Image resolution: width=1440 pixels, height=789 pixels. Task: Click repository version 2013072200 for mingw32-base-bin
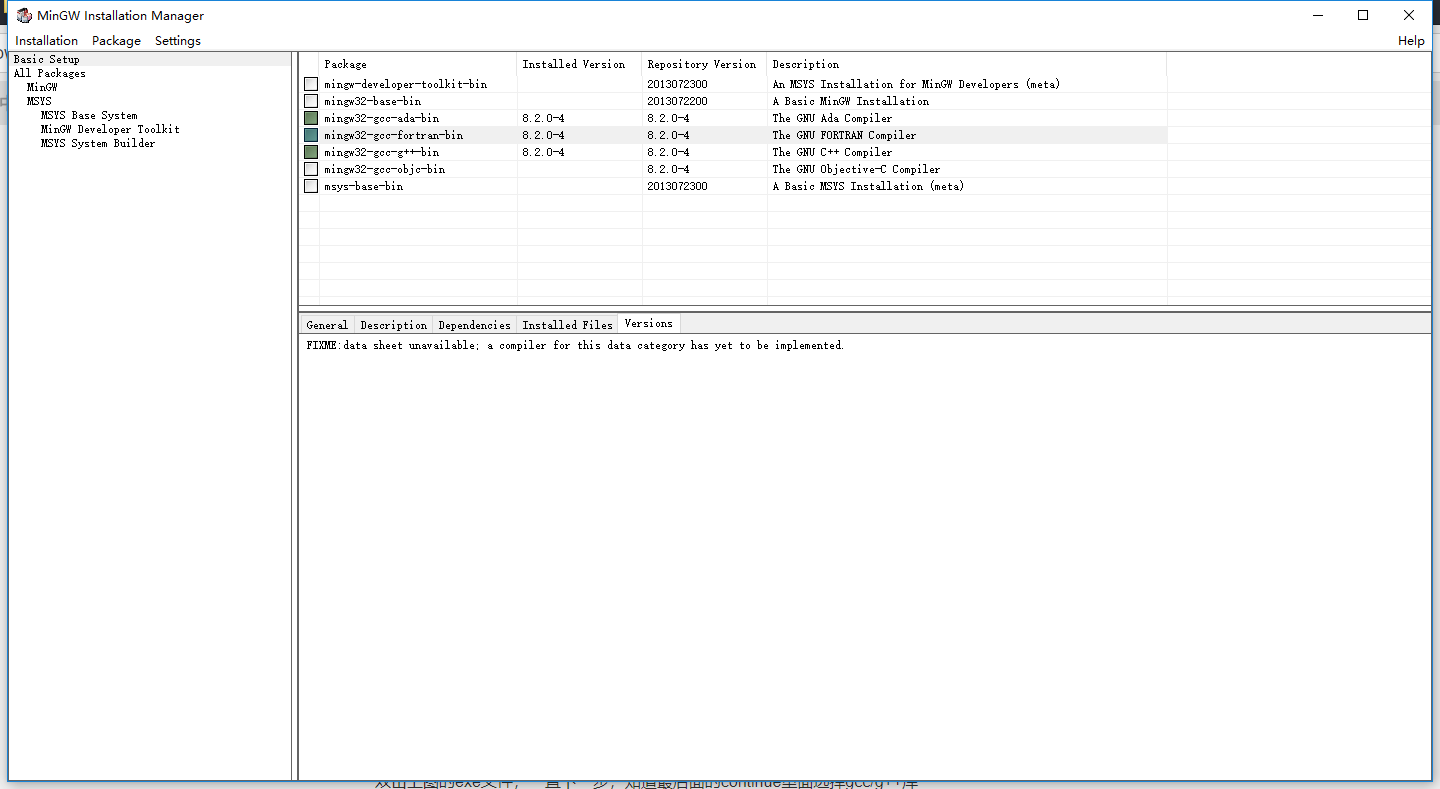coord(677,101)
